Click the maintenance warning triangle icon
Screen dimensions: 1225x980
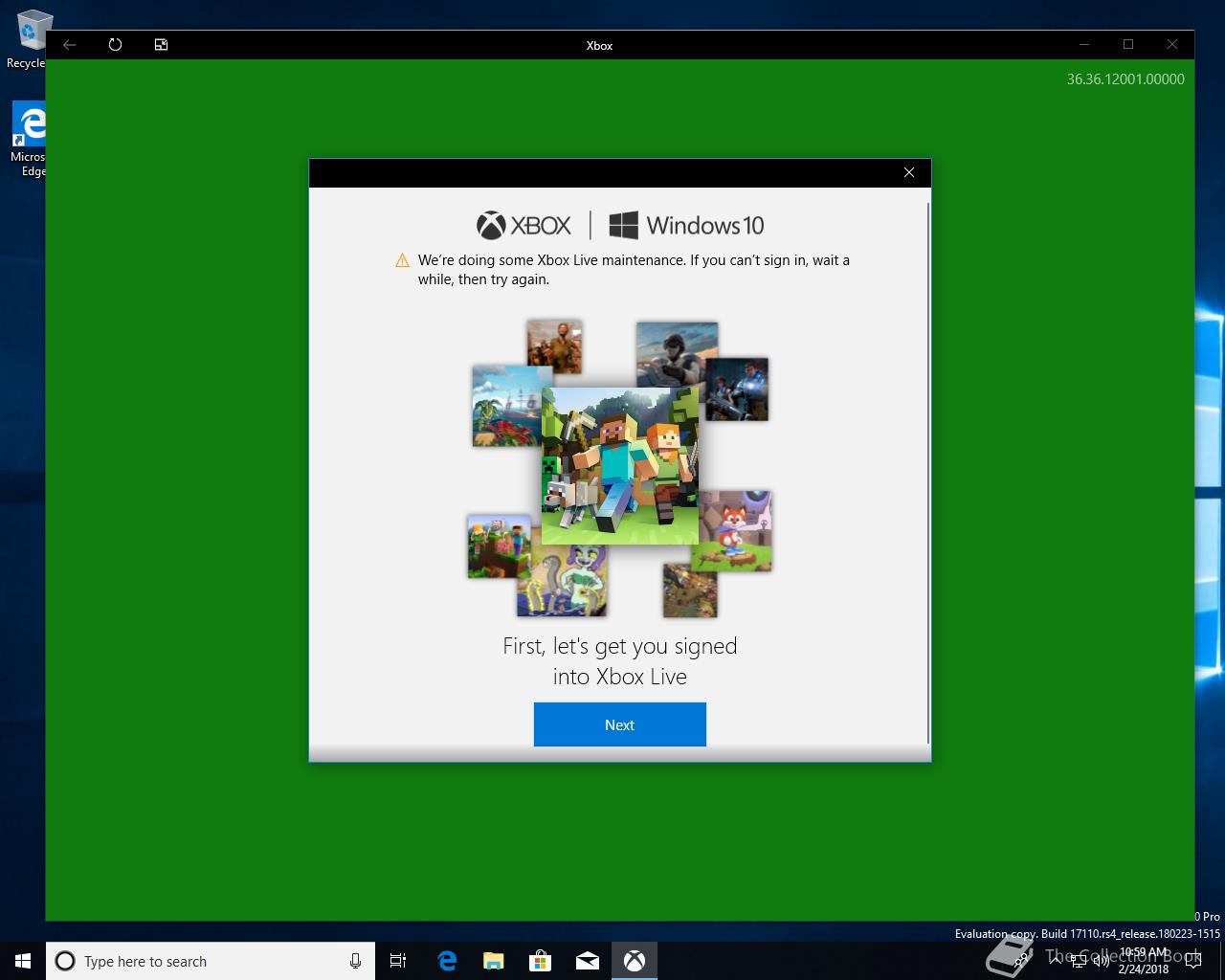[403, 261]
